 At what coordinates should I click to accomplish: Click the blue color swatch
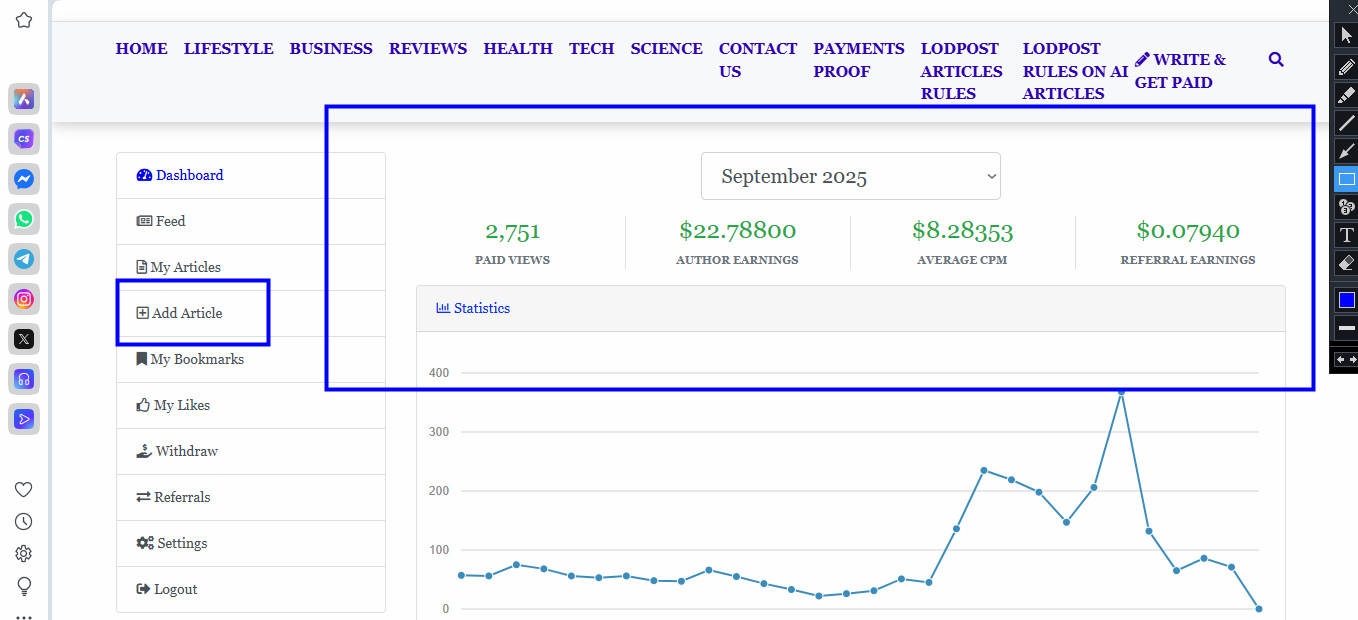[1346, 300]
